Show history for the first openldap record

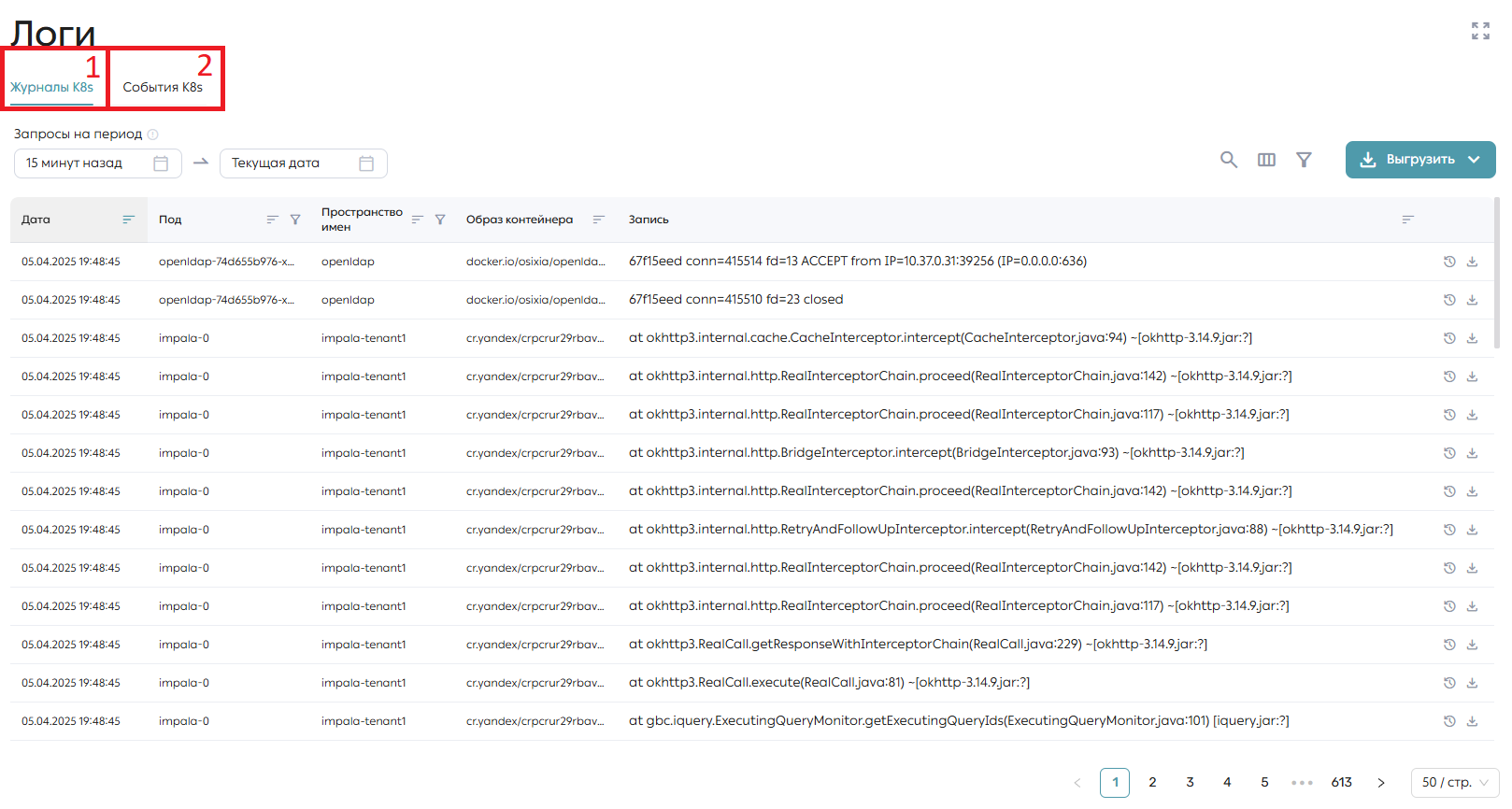tap(1449, 262)
